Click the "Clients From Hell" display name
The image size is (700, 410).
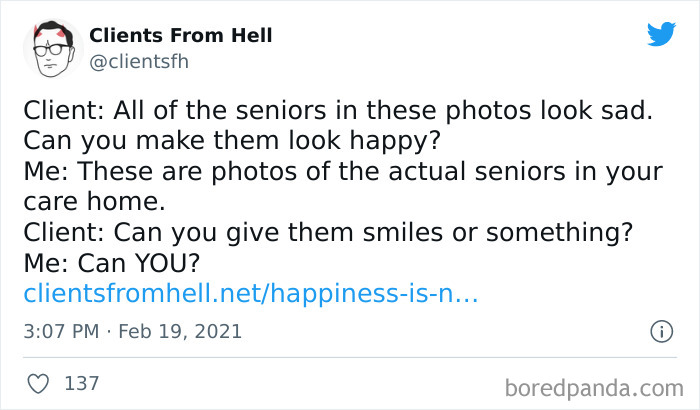click(x=181, y=36)
